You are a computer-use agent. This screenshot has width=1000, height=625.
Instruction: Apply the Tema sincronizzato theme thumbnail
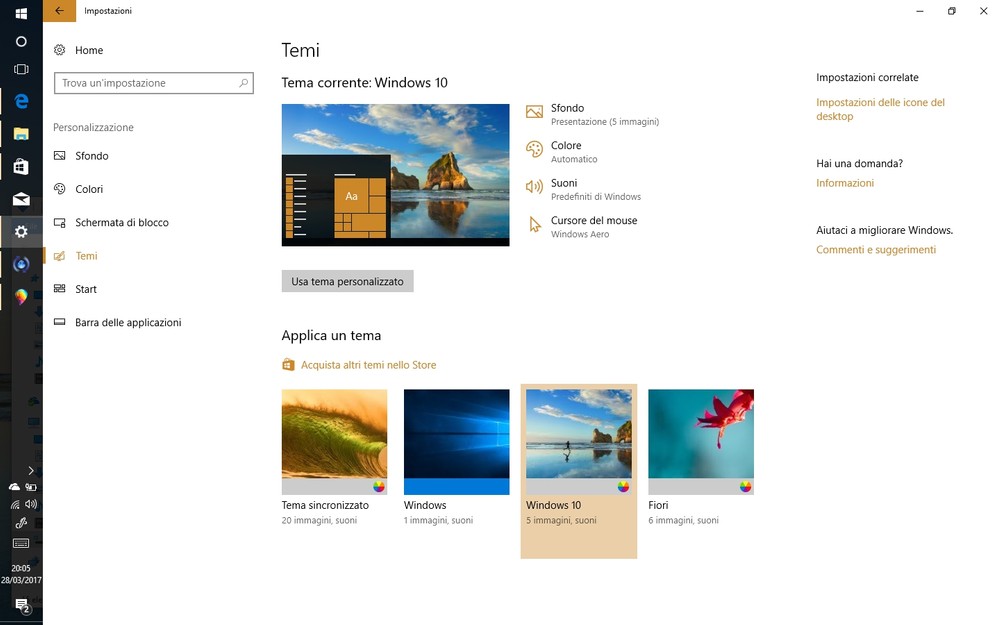[334, 442]
